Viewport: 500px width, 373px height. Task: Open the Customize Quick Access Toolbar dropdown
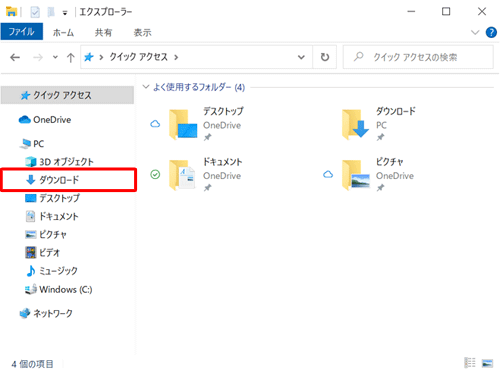pyautogui.click(x=65, y=13)
